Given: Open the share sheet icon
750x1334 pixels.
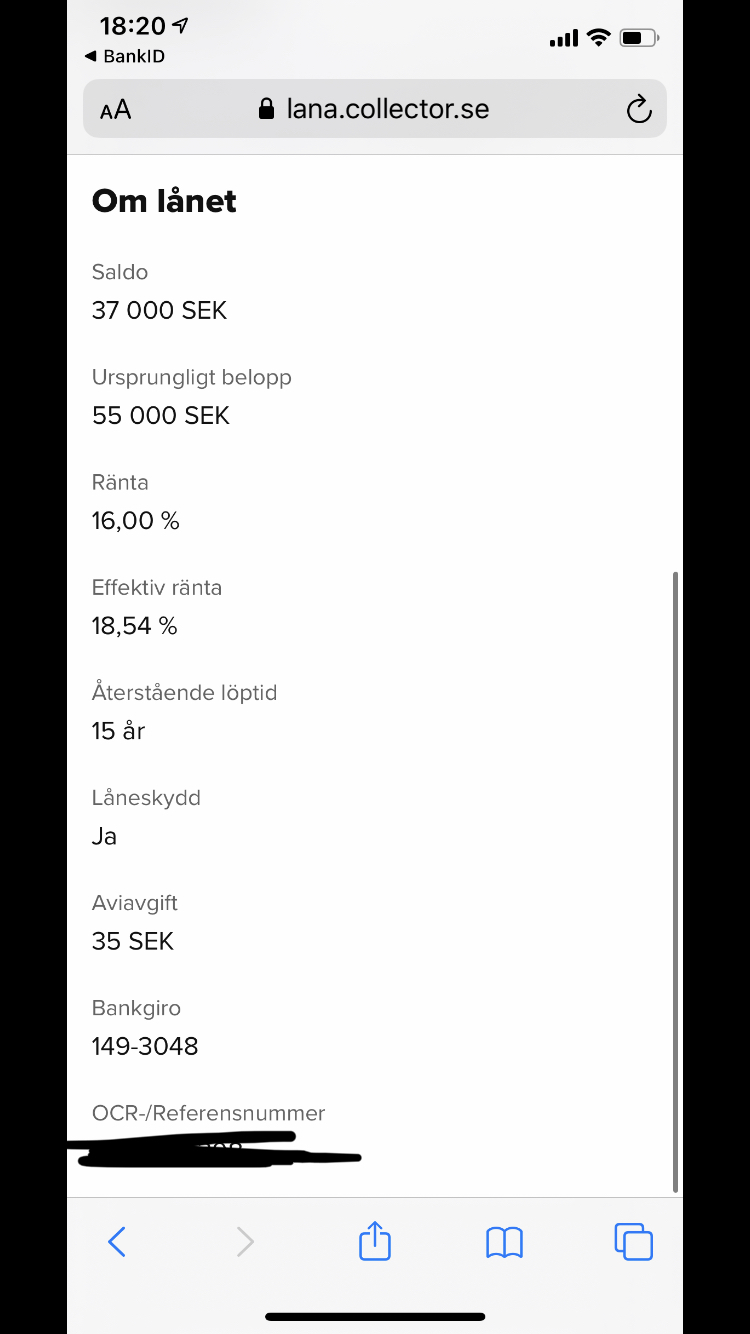Looking at the screenshot, I should tap(375, 1241).
